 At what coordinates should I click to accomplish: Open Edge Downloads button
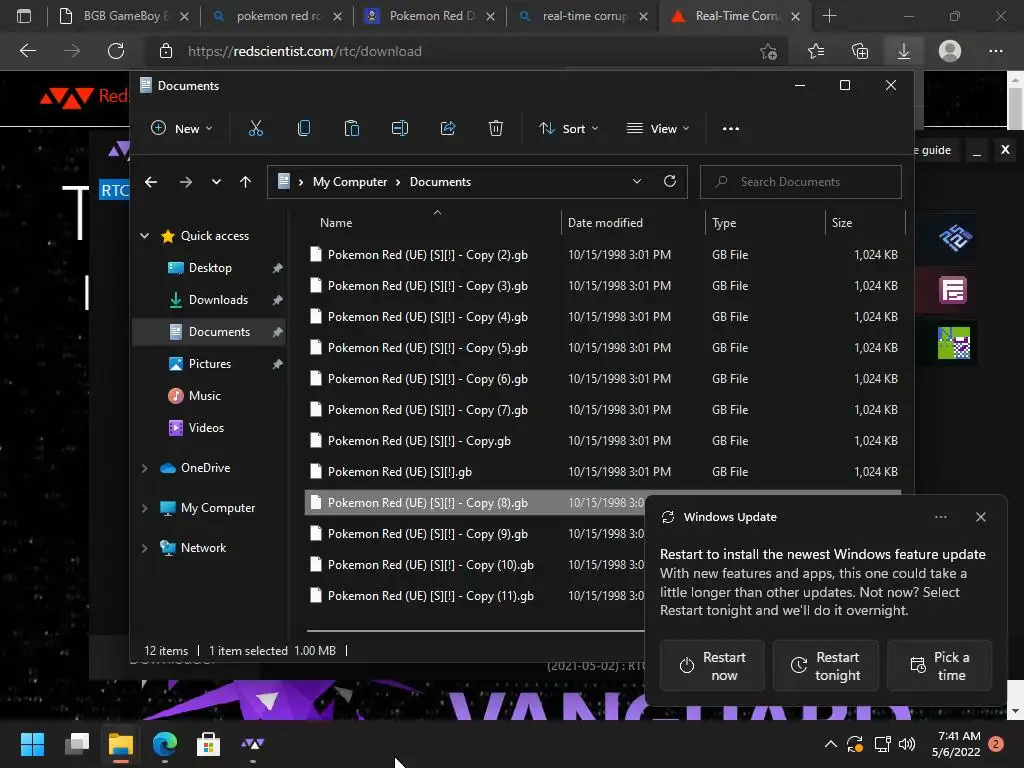(904, 51)
